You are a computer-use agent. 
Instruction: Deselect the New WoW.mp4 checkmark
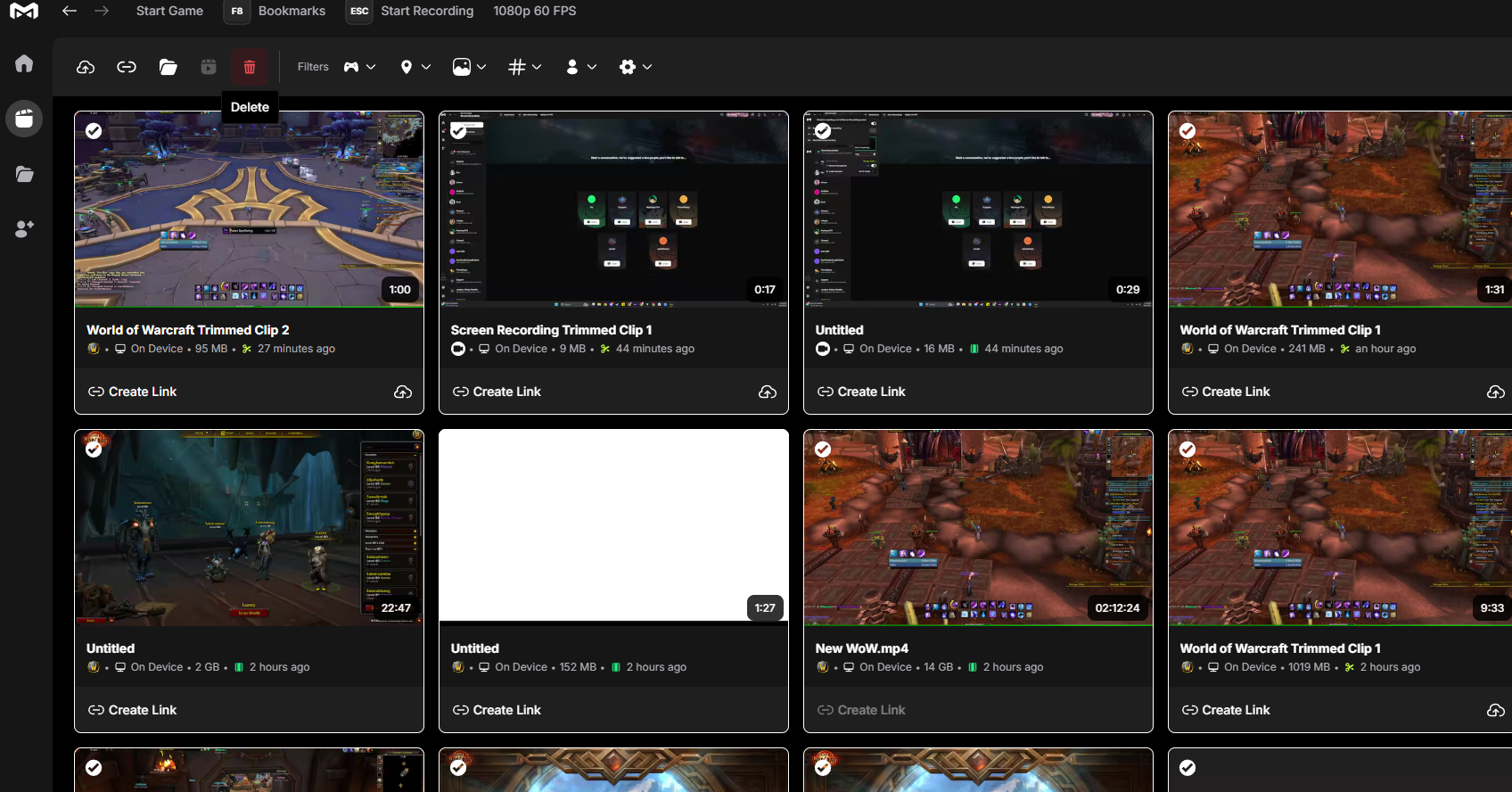(x=823, y=450)
